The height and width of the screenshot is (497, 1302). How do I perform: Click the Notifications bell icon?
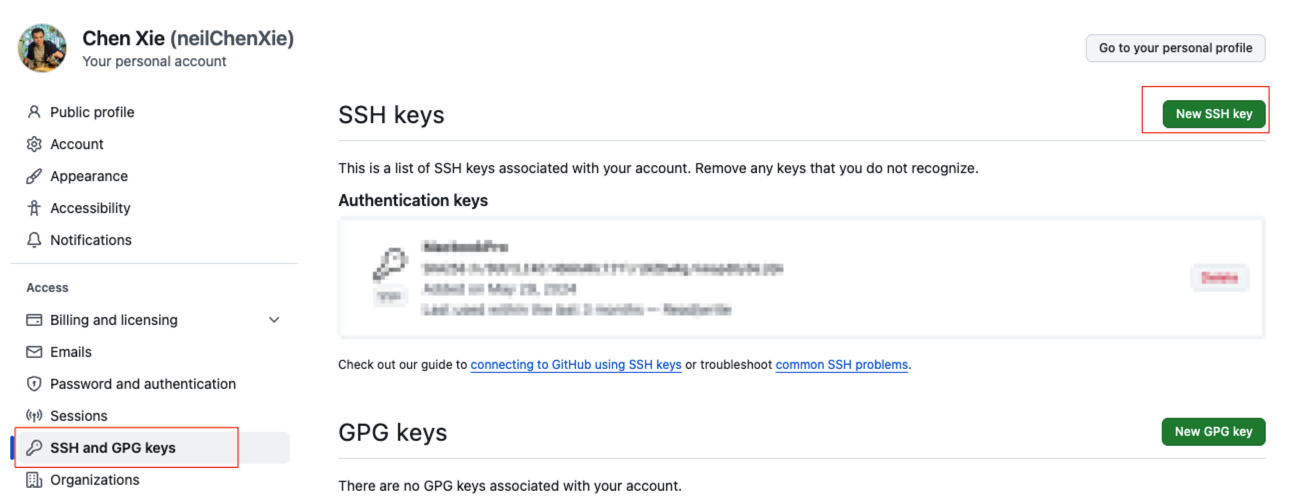pos(35,240)
